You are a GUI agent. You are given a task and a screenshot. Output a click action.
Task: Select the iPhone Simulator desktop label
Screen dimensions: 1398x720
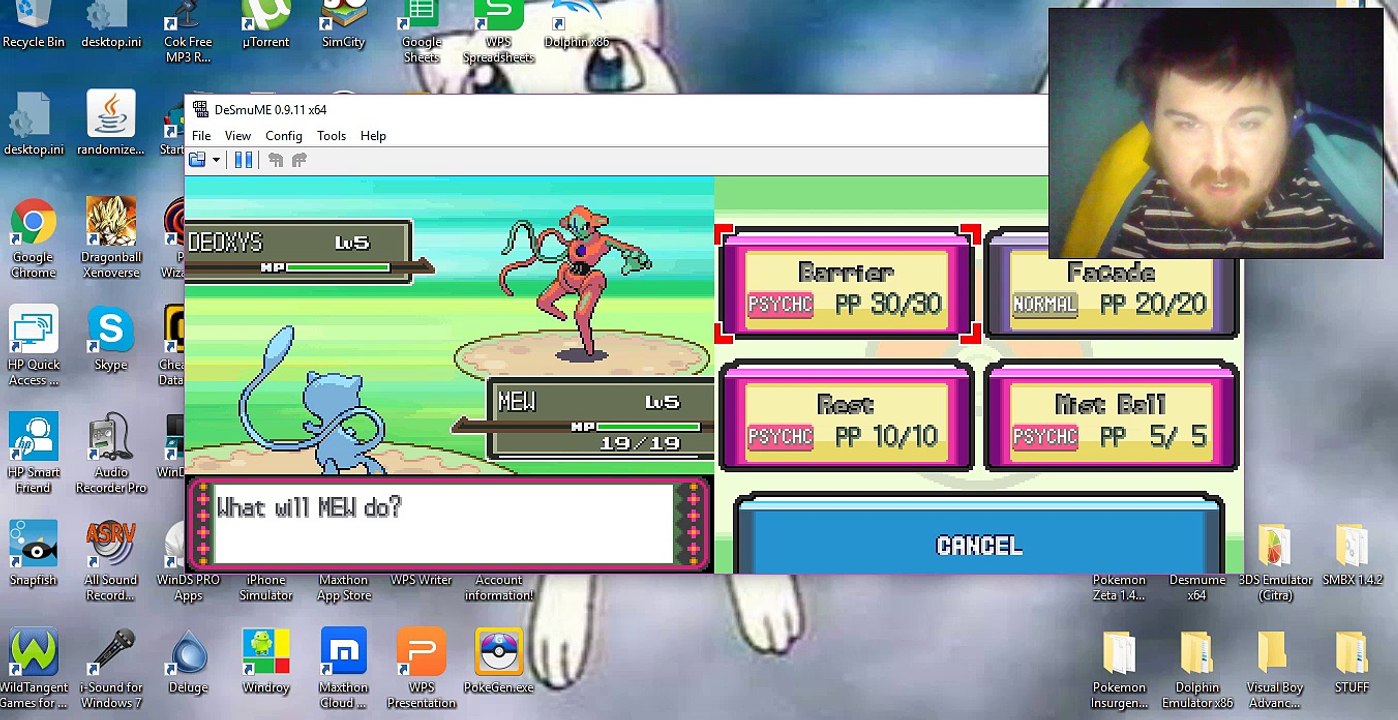point(266,587)
